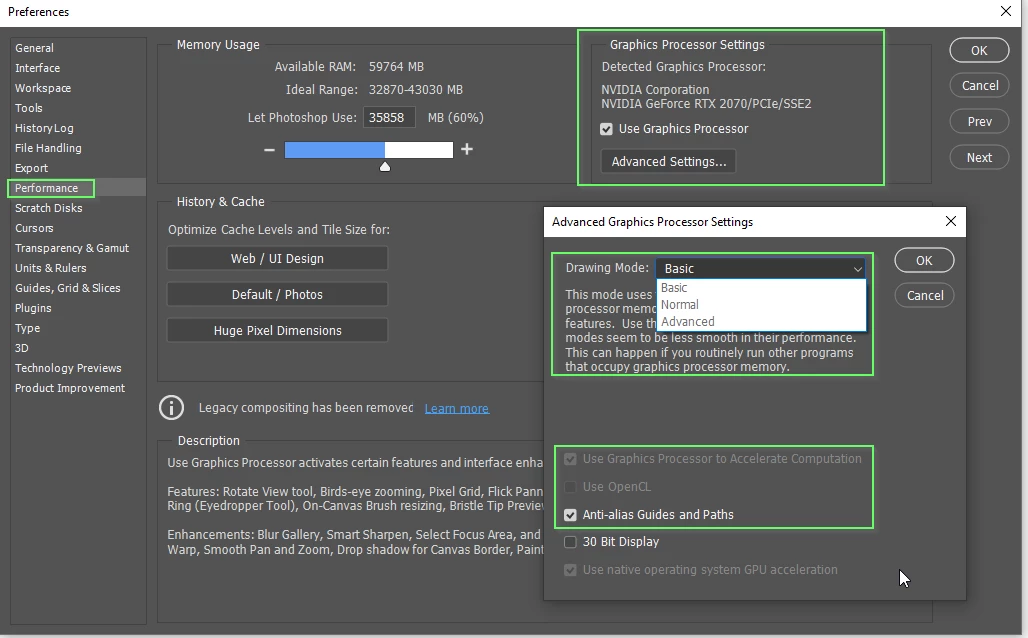This screenshot has height=638, width=1028.
Task: Open the Export preferences category
Action: pyautogui.click(x=31, y=169)
